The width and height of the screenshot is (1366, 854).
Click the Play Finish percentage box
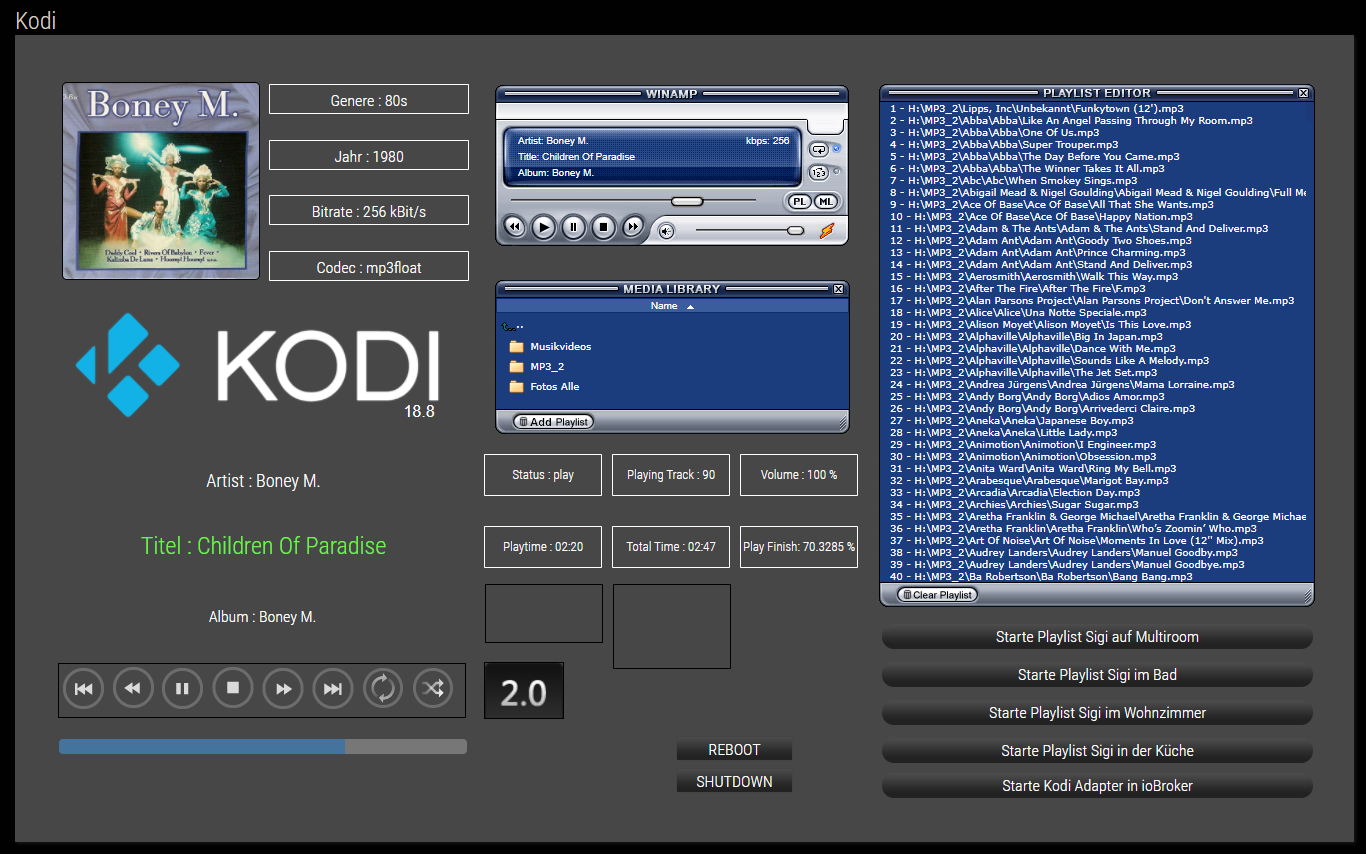(x=799, y=547)
